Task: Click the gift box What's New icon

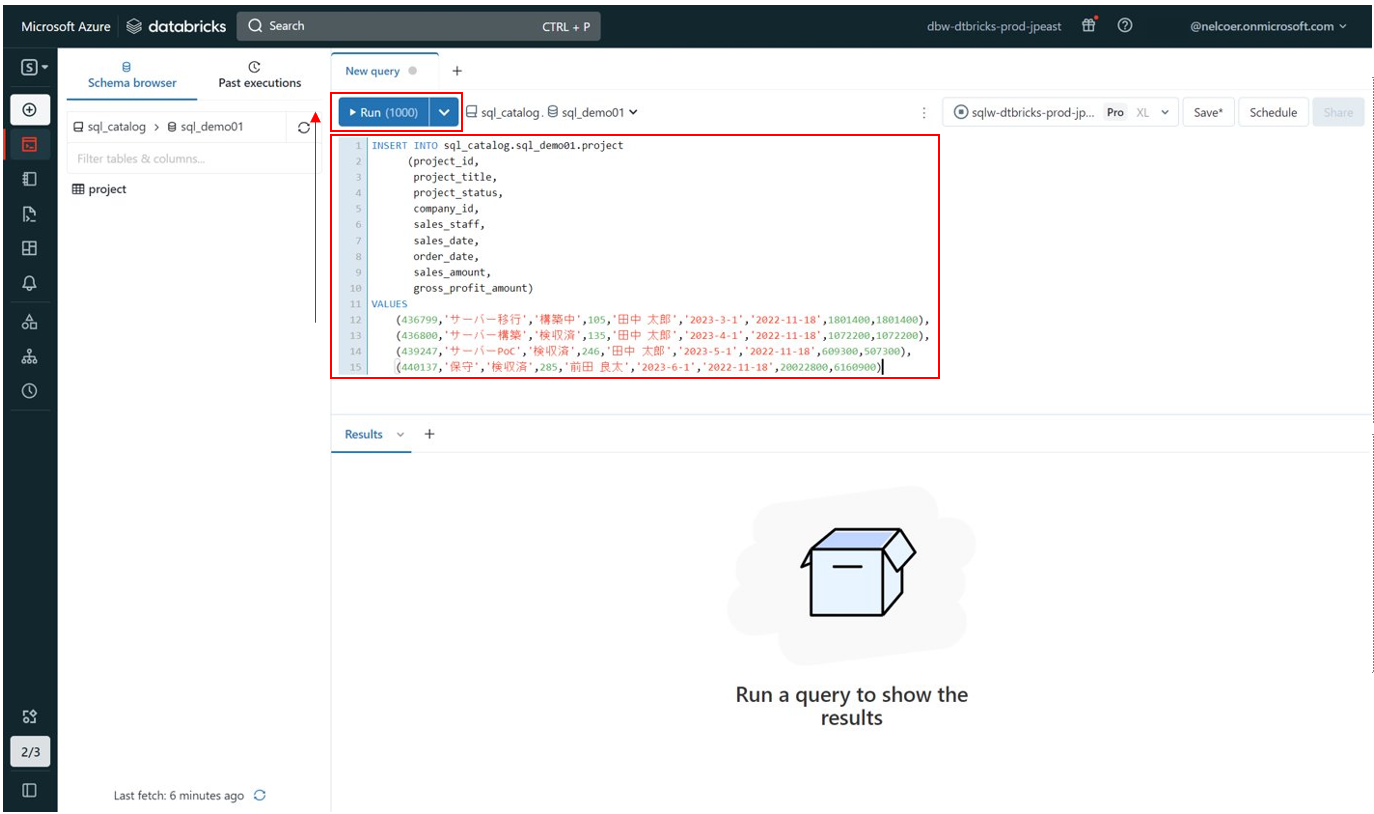Action: click(x=1089, y=26)
